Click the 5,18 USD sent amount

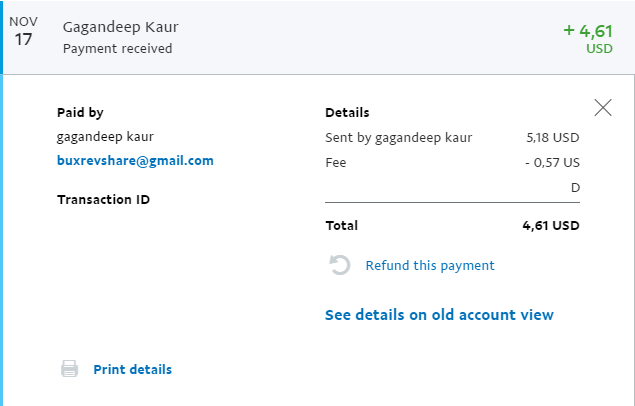point(552,138)
